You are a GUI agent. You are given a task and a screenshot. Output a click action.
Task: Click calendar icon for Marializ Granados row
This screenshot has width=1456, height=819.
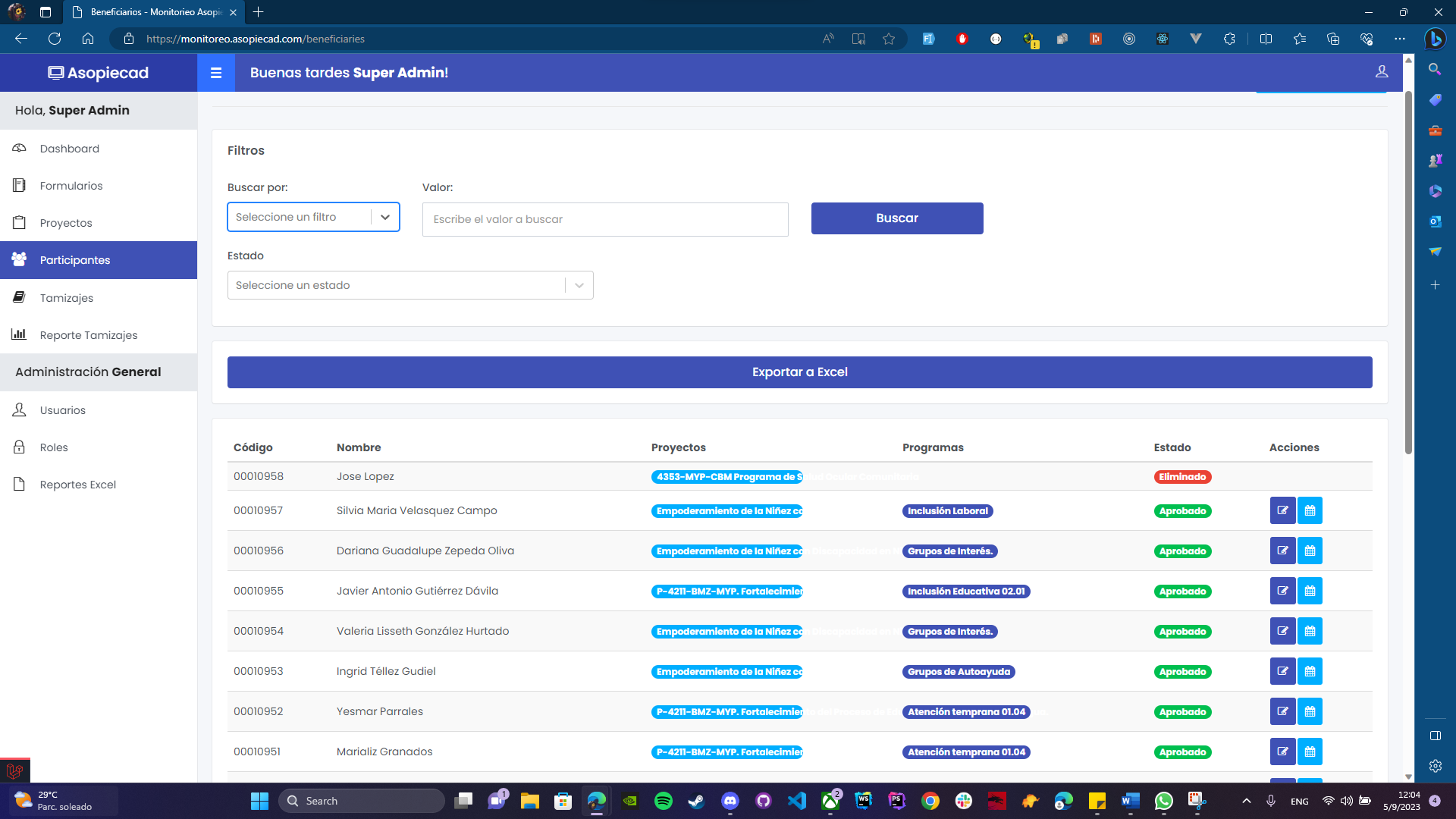click(1310, 752)
